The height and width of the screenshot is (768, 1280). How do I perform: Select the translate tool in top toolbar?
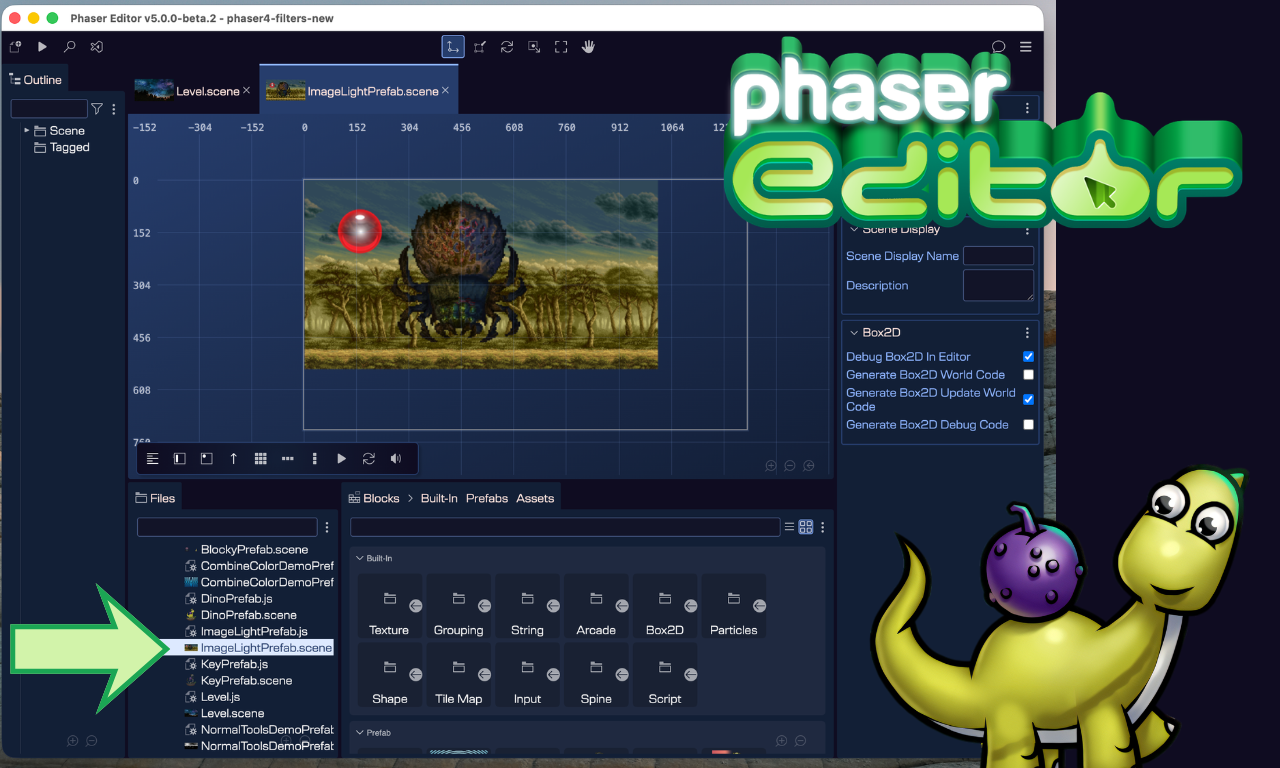(x=453, y=47)
